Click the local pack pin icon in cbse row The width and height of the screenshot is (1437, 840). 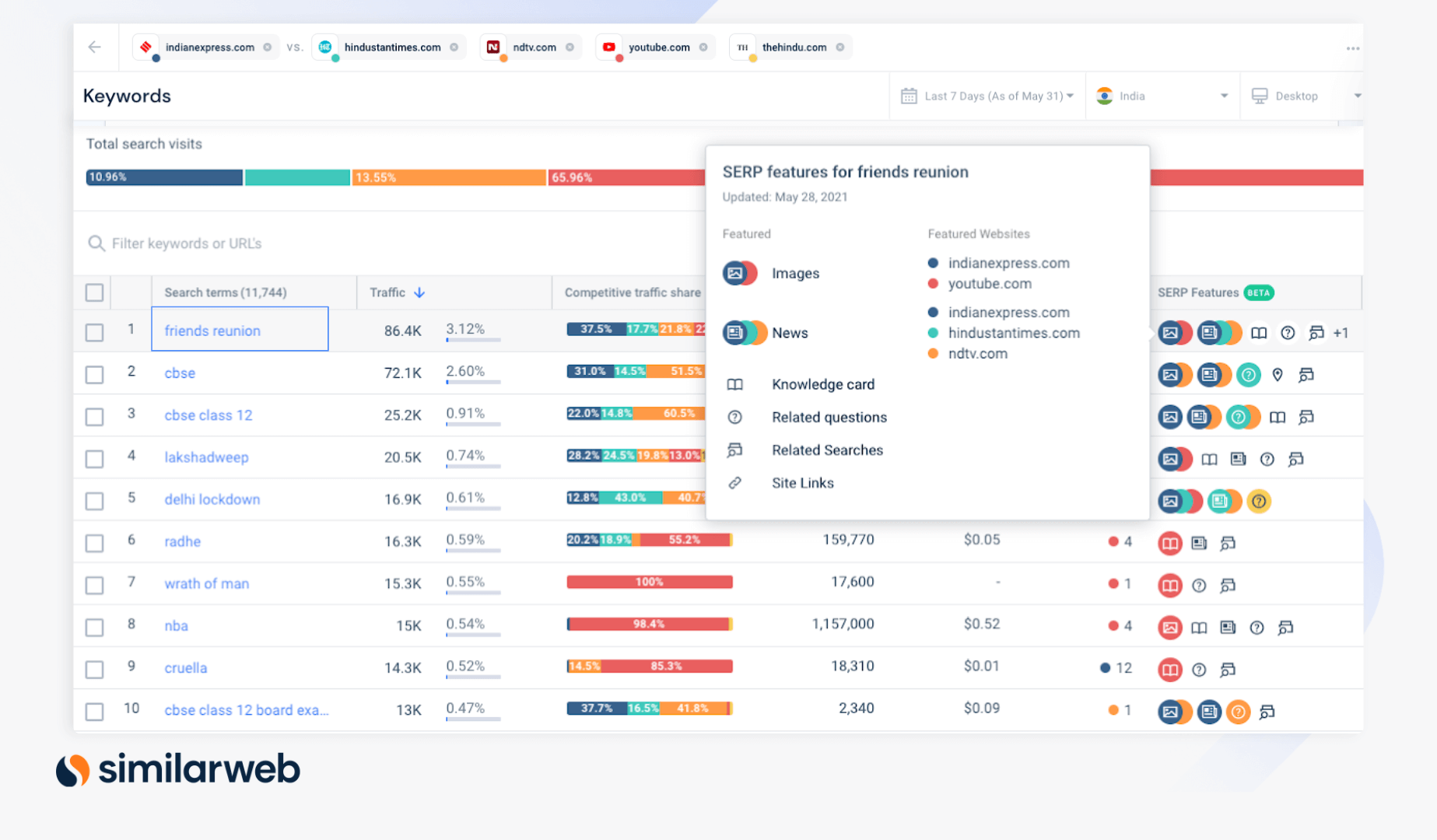(x=1278, y=375)
